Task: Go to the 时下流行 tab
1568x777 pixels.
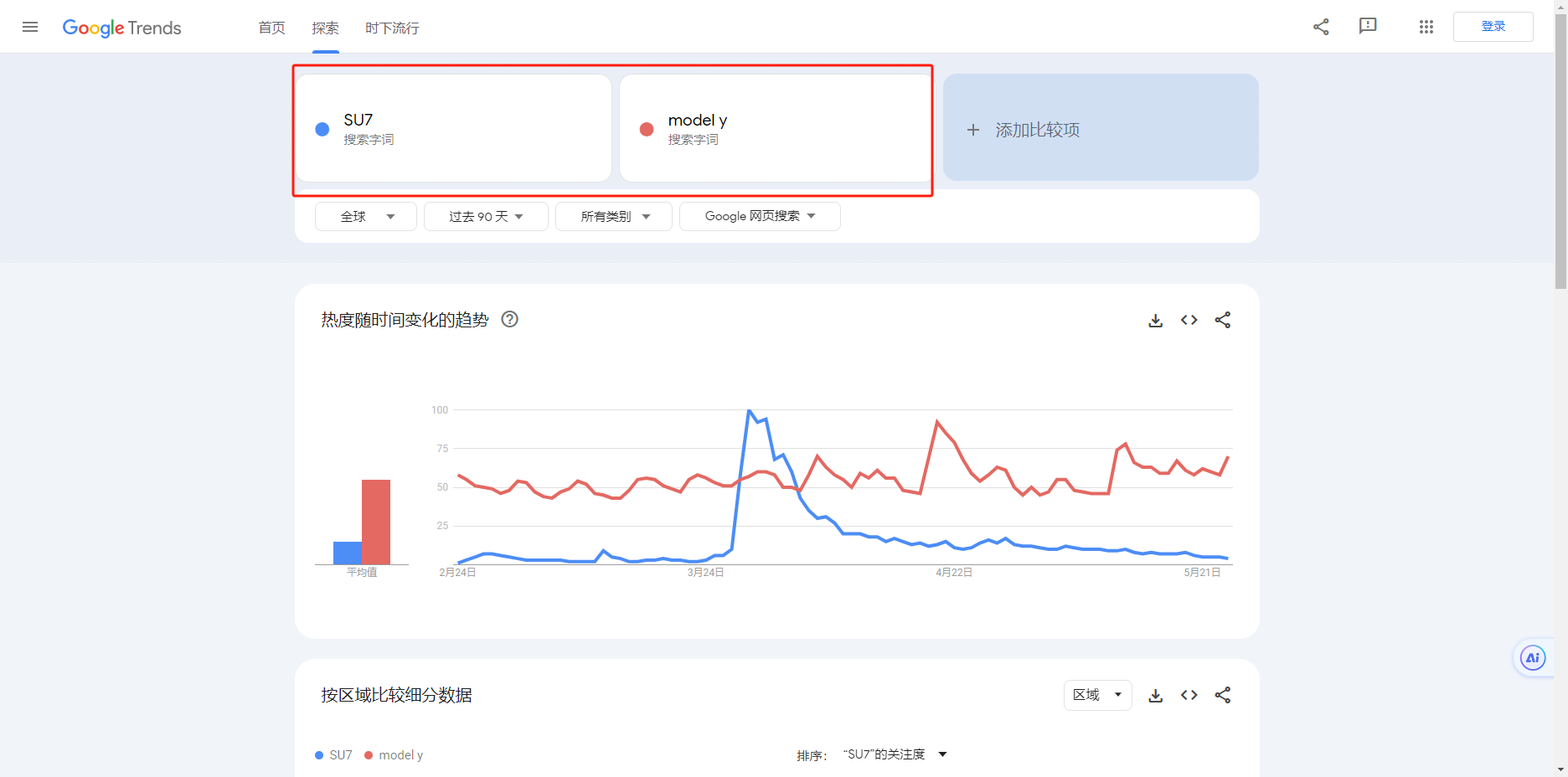Action: coord(392,28)
